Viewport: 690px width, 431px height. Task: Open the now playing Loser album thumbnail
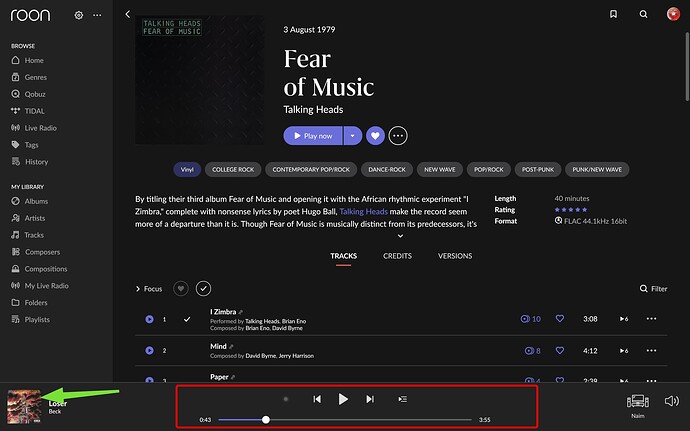[x=24, y=407]
